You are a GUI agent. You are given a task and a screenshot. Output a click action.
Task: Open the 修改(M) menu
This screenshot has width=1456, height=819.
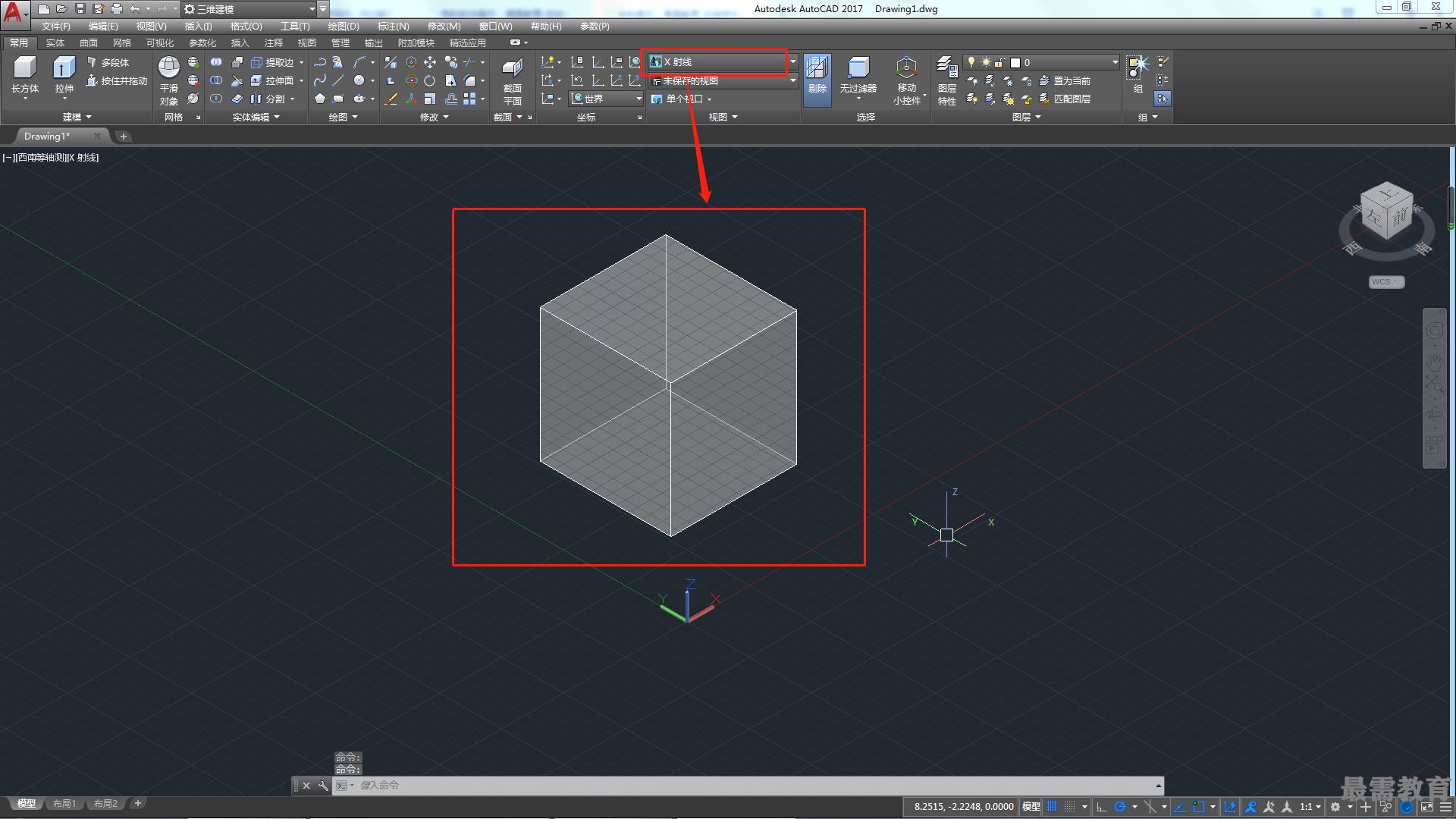[x=444, y=27]
